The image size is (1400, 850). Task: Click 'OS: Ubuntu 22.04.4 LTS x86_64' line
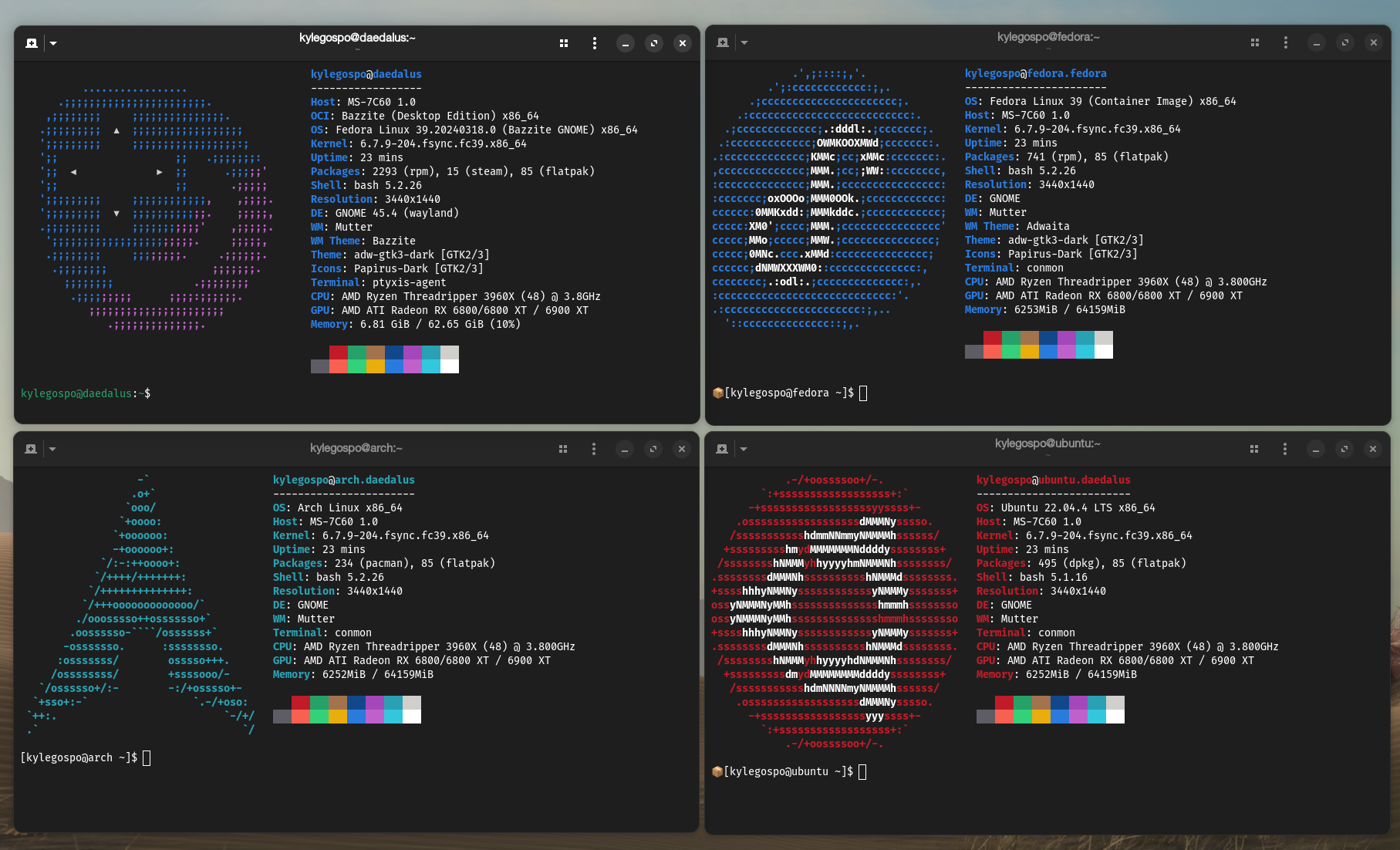point(1066,508)
